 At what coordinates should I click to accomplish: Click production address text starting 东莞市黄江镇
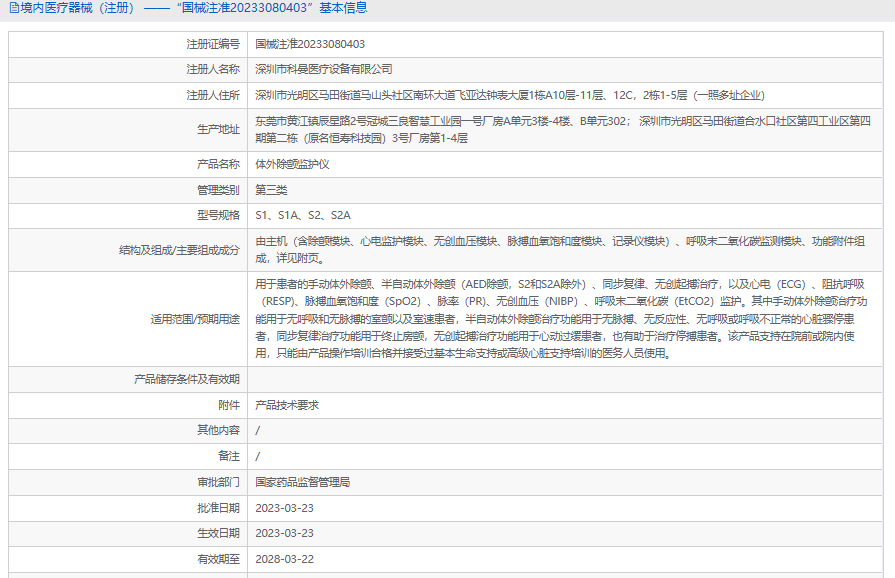(563, 130)
